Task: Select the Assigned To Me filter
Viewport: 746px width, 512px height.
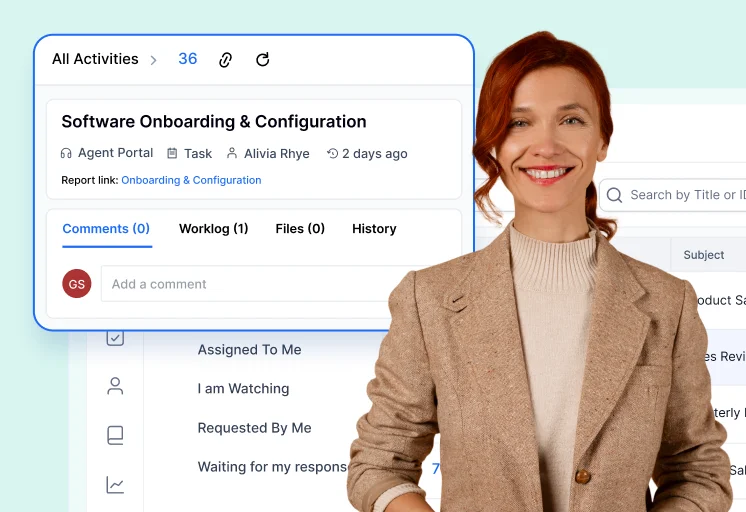Action: 250,350
